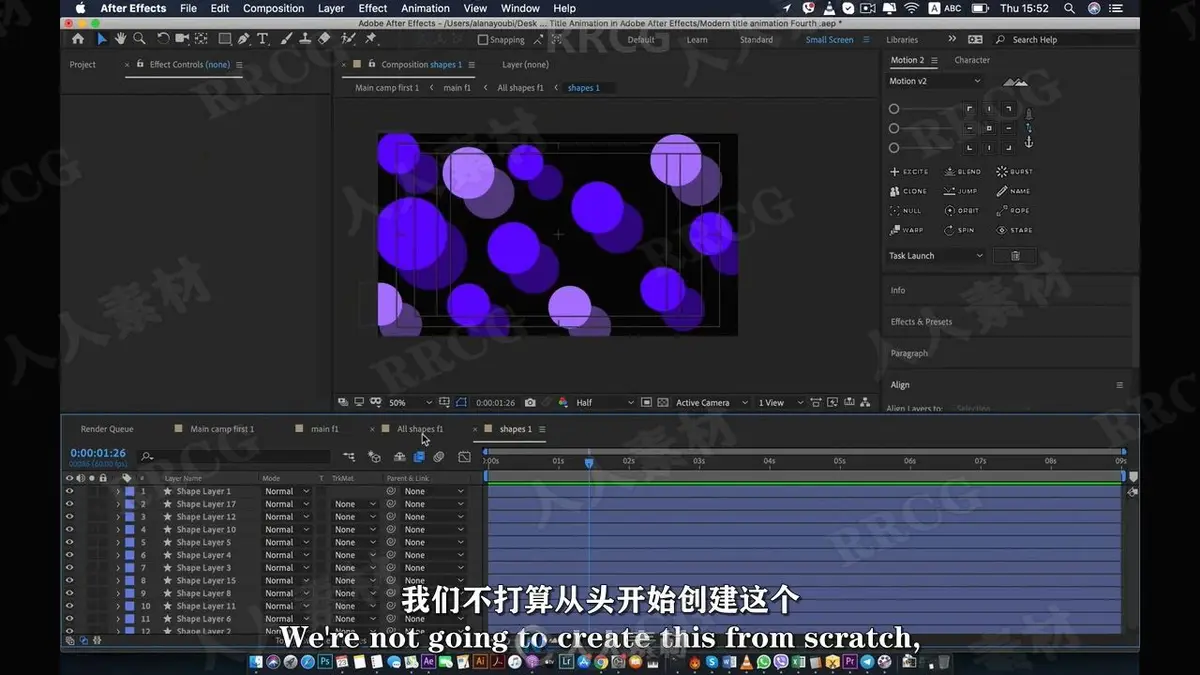Switch to Small Screen workspace

pyautogui.click(x=830, y=40)
